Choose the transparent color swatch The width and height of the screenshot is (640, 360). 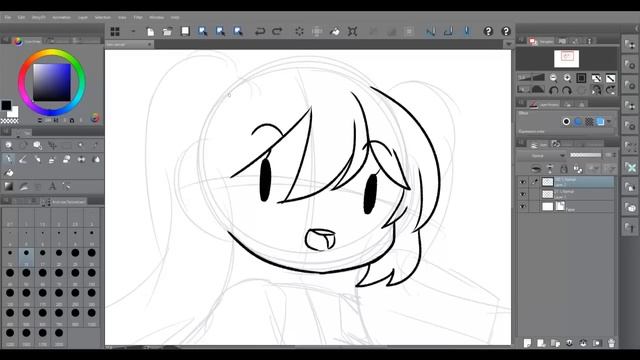(x=10, y=121)
